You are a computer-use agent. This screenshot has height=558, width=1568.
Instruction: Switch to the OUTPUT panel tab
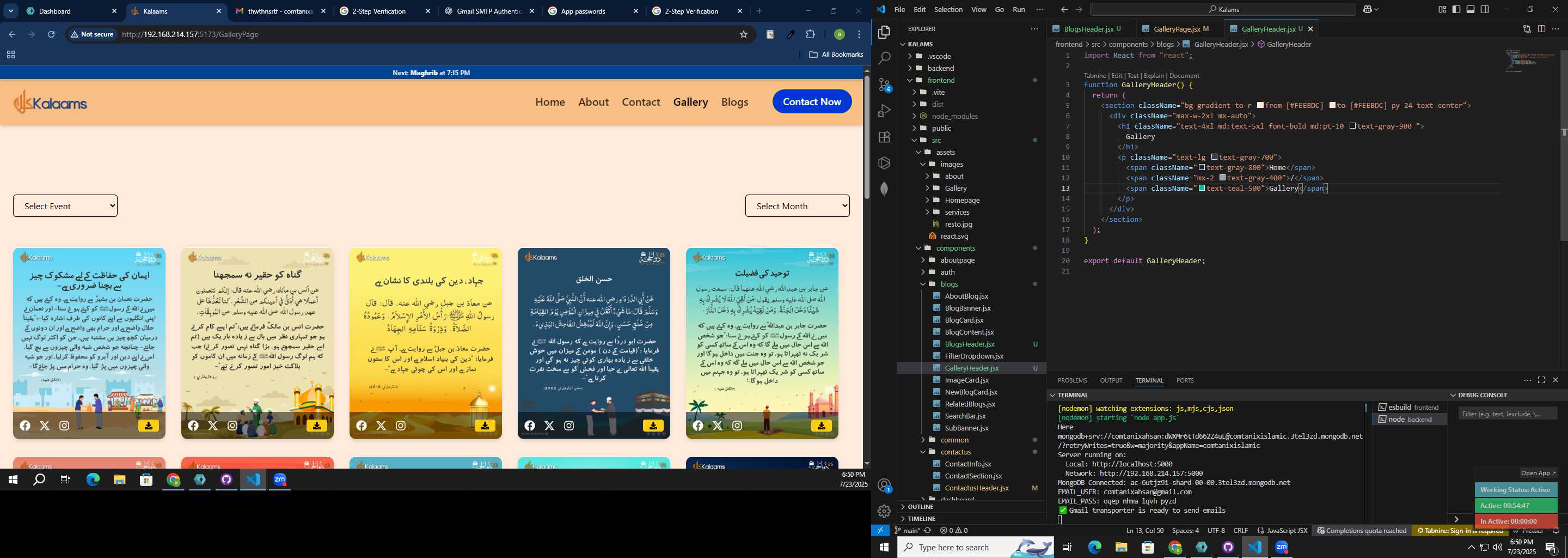point(1111,380)
